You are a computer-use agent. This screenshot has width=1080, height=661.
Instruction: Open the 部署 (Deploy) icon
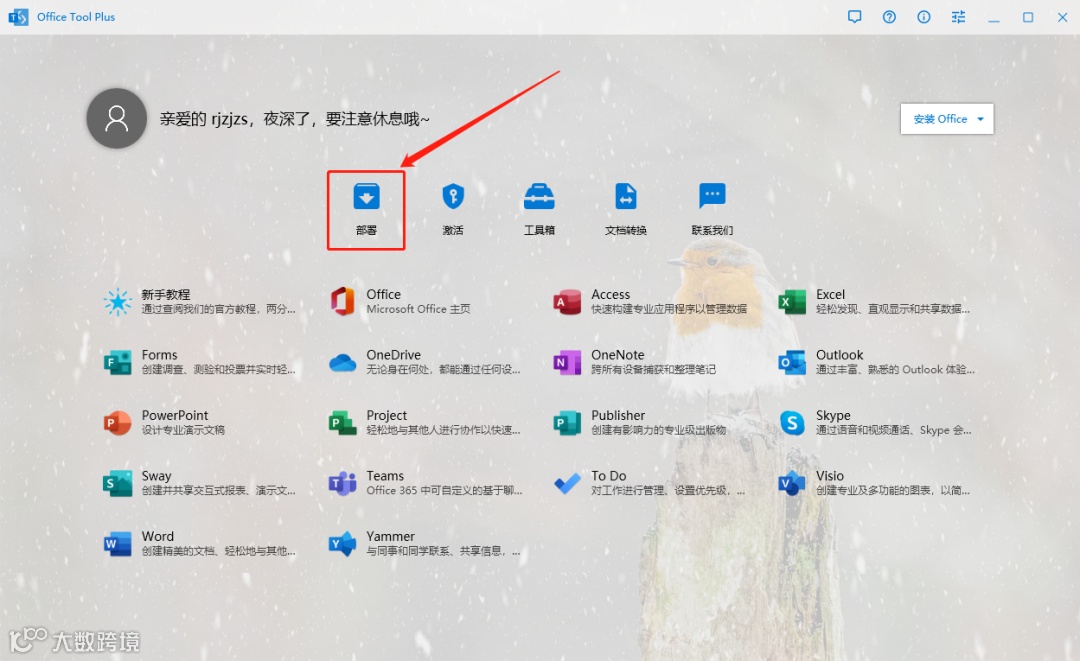[366, 196]
